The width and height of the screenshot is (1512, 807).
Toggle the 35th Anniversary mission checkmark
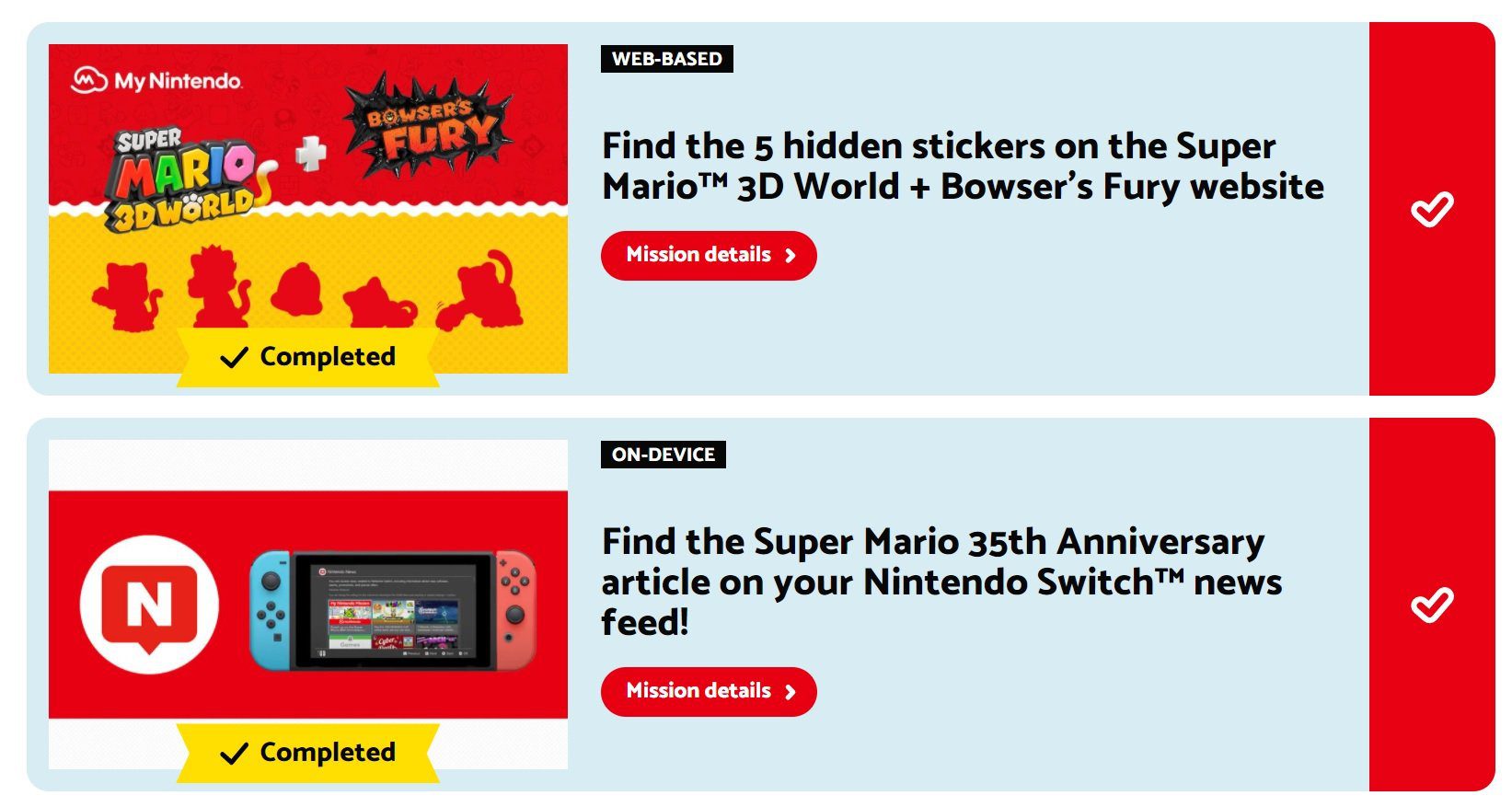[1431, 605]
